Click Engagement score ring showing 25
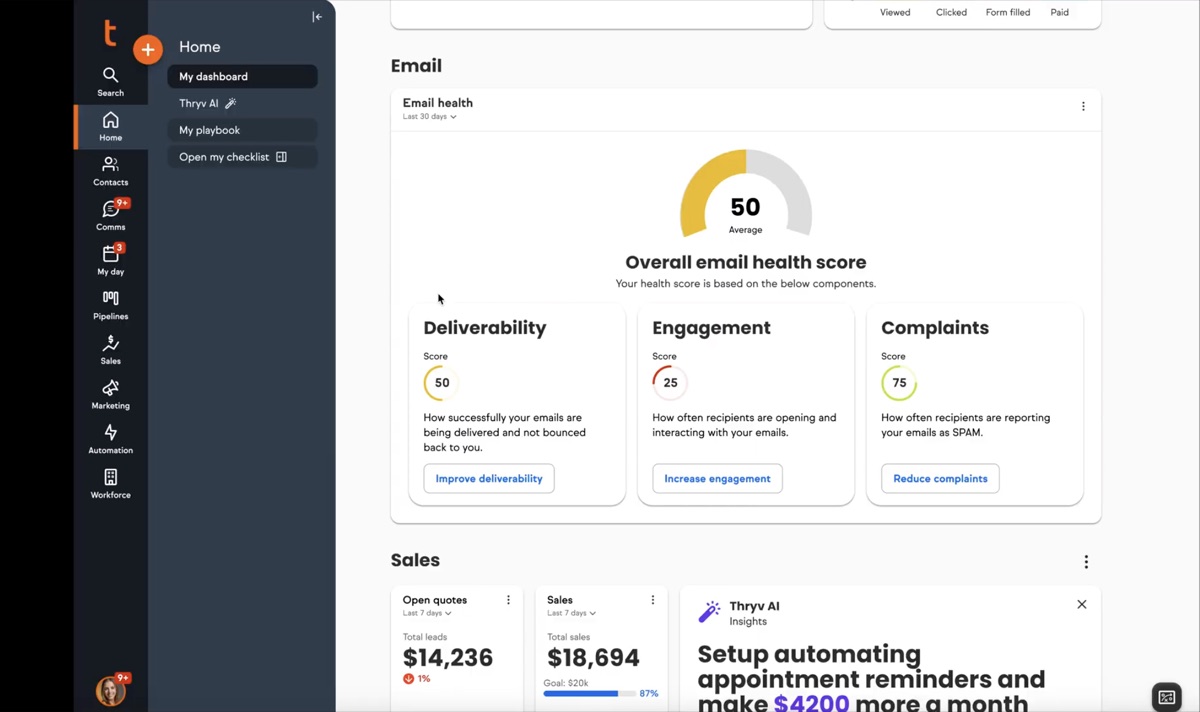 pyautogui.click(x=670, y=383)
